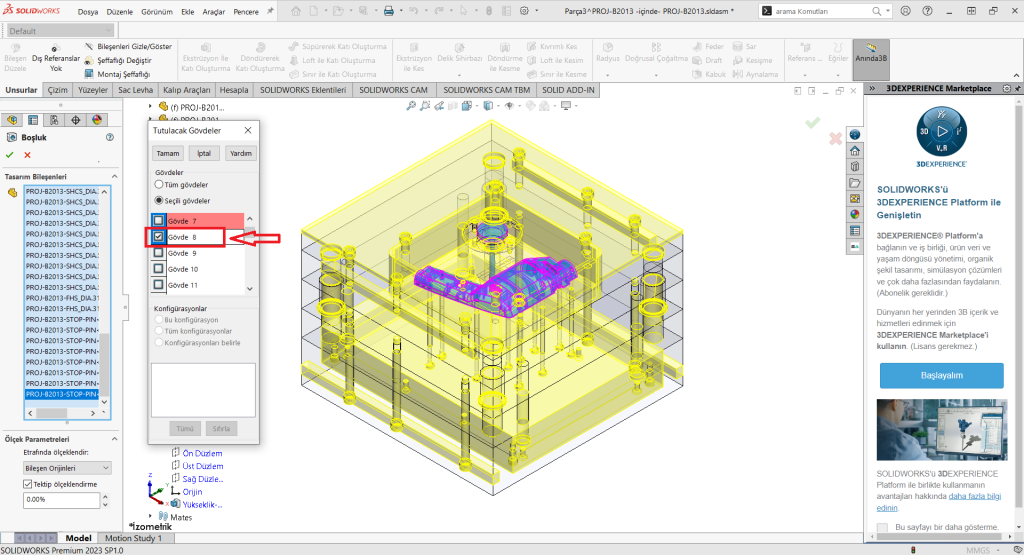
Task: Select the Tüm gövdeler radio button
Action: pos(158,185)
